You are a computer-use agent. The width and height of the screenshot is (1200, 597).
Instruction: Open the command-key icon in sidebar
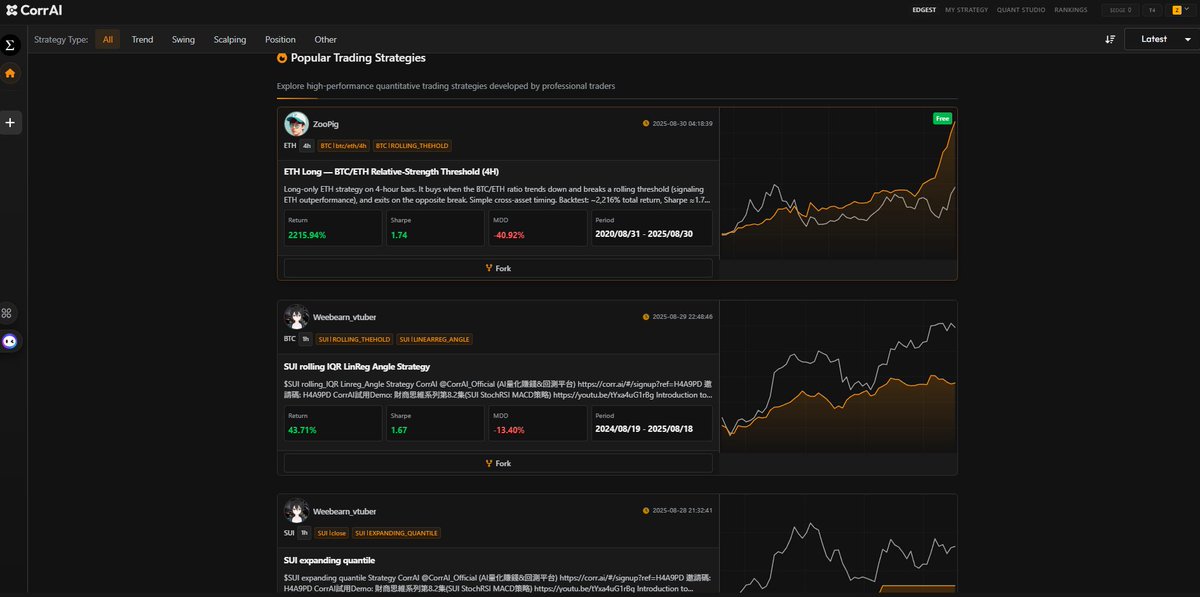point(6,313)
